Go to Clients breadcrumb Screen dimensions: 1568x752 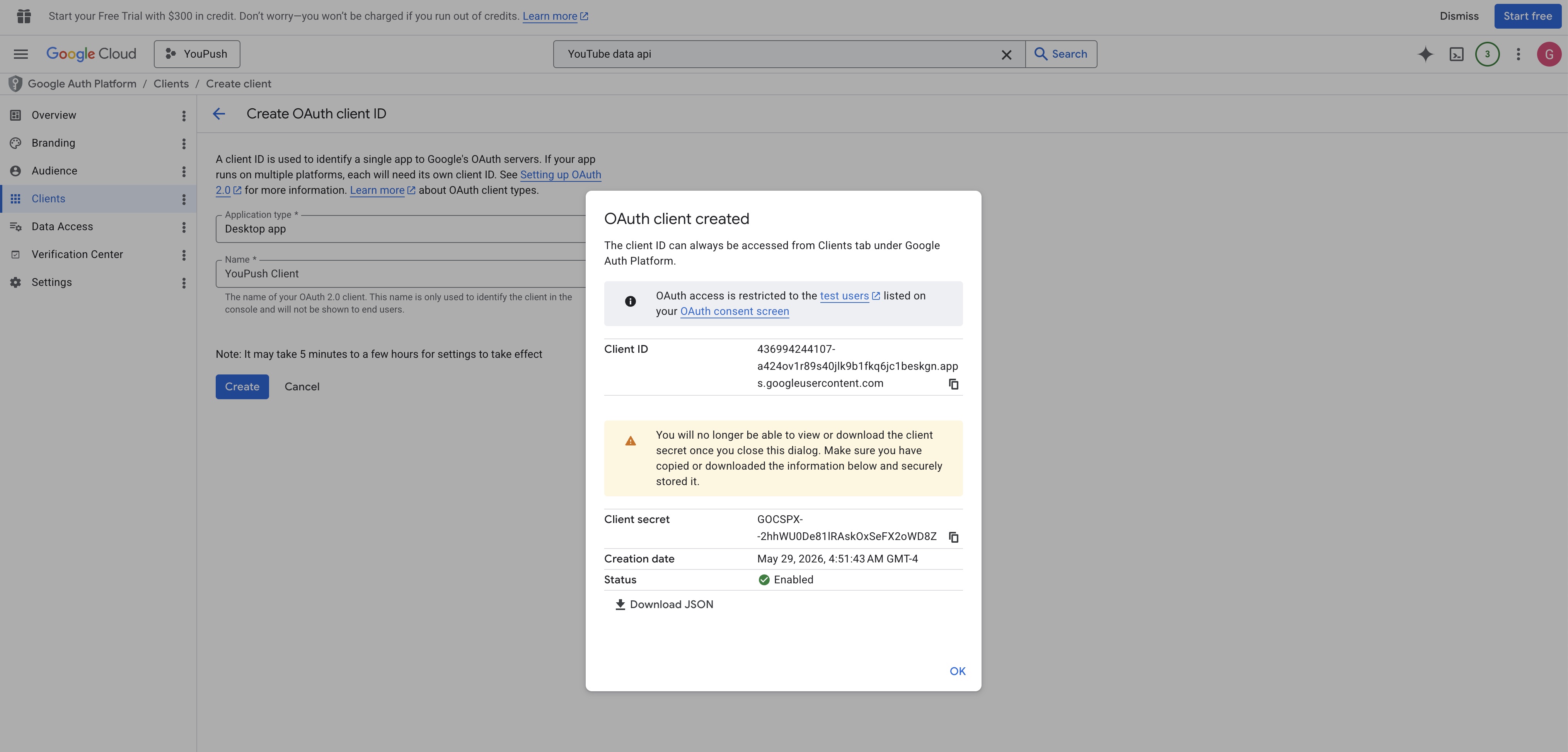coord(171,84)
